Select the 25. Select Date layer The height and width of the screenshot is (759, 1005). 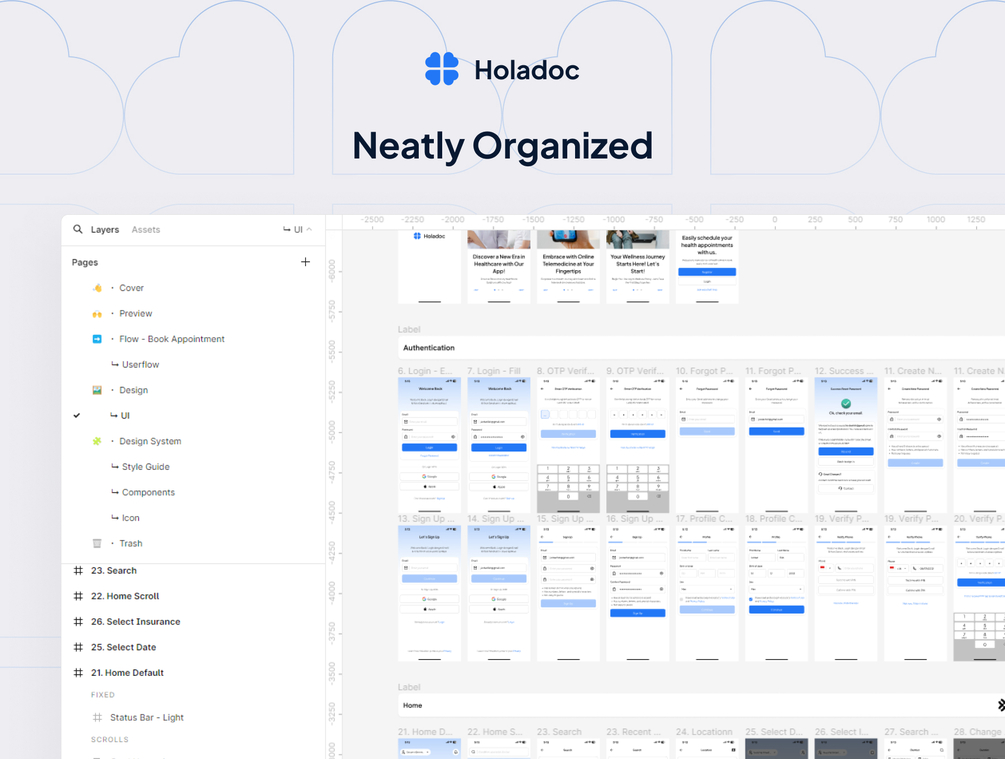tap(124, 647)
